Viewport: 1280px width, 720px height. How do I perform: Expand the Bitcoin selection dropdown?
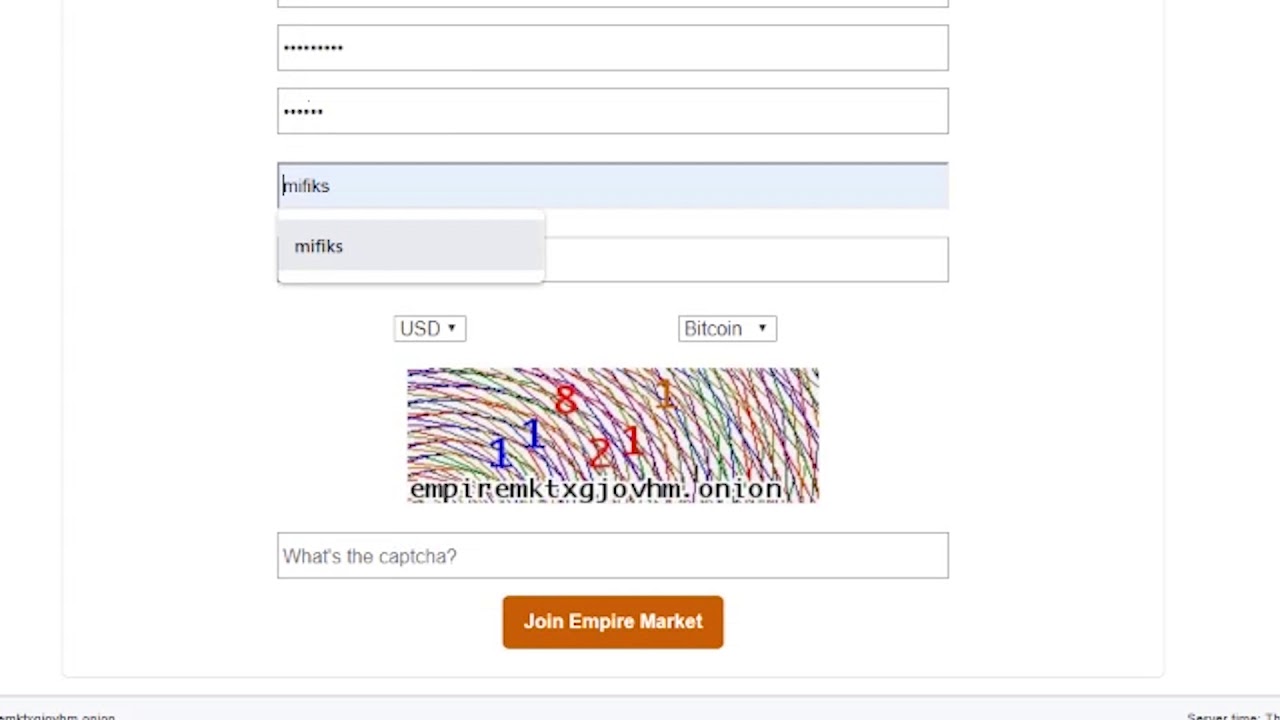click(727, 328)
